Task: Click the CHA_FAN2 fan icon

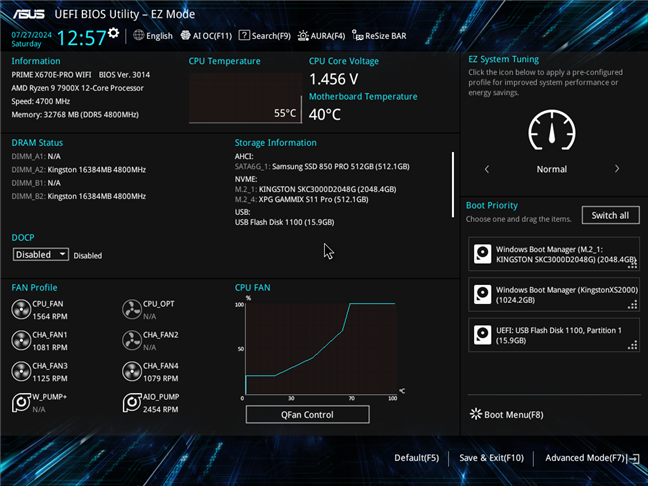Action: pos(132,341)
